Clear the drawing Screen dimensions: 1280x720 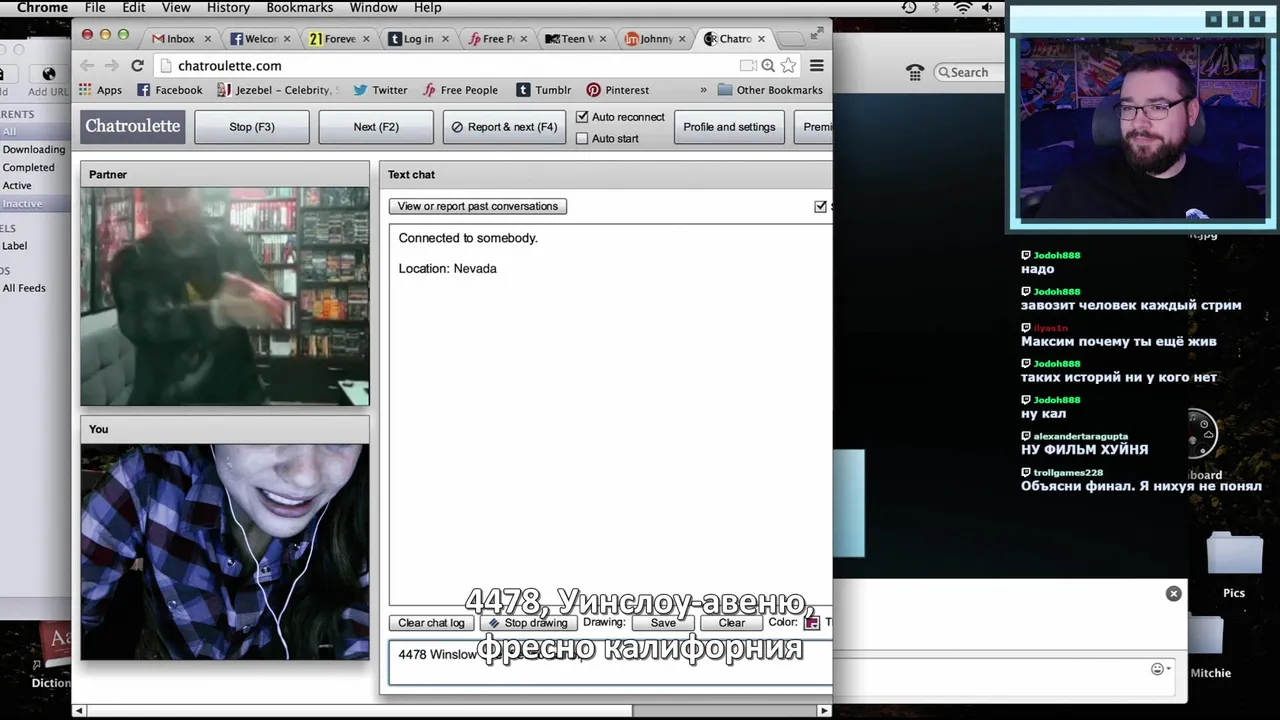click(x=732, y=623)
